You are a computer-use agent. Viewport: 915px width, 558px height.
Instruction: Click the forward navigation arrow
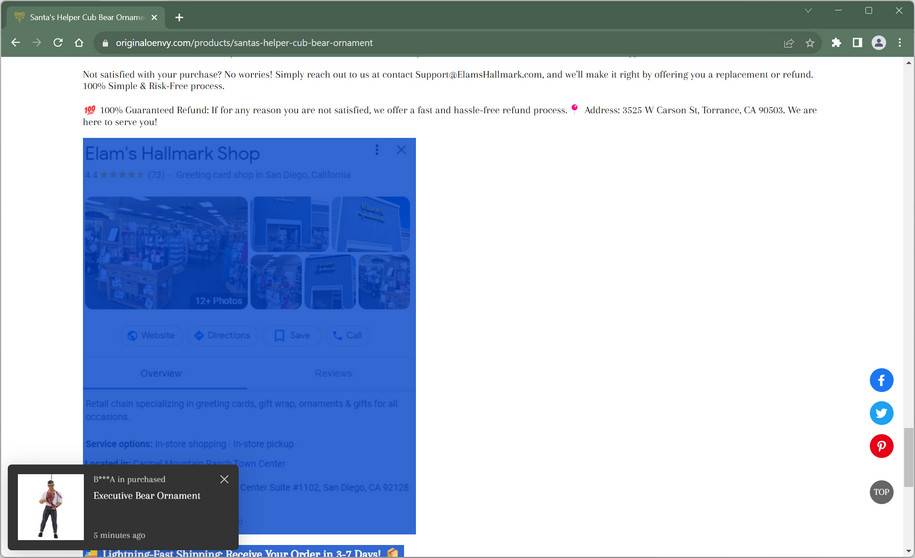tap(37, 43)
